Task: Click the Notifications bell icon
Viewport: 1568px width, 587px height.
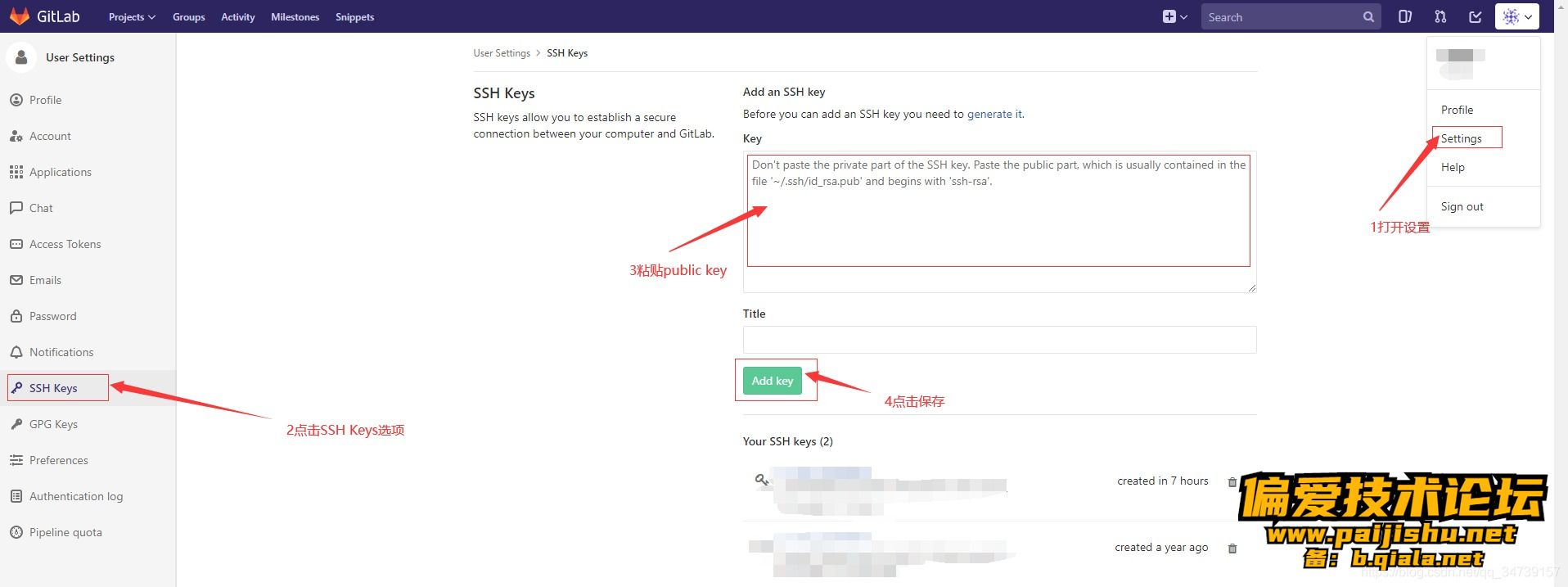Action: pyautogui.click(x=16, y=352)
